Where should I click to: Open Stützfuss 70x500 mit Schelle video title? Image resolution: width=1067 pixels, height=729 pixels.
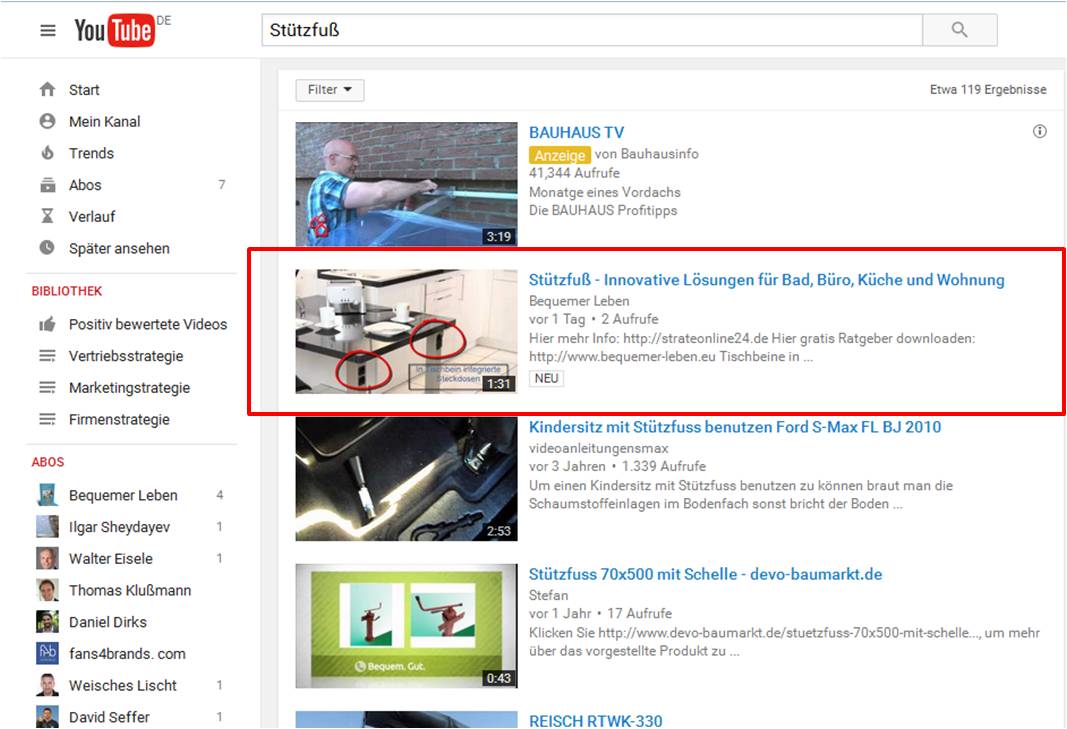[705, 574]
